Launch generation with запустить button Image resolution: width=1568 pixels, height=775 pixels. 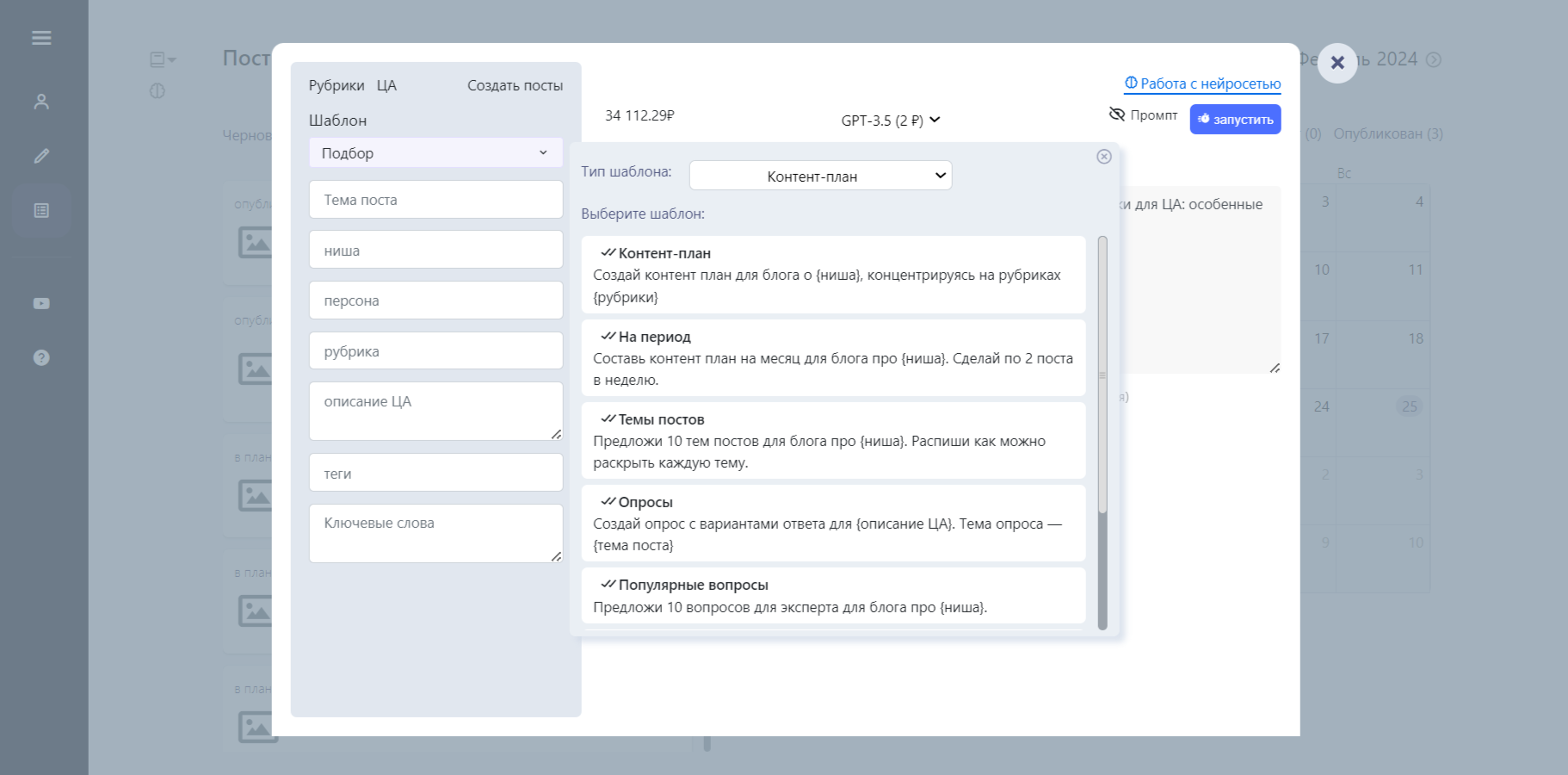tap(1235, 120)
